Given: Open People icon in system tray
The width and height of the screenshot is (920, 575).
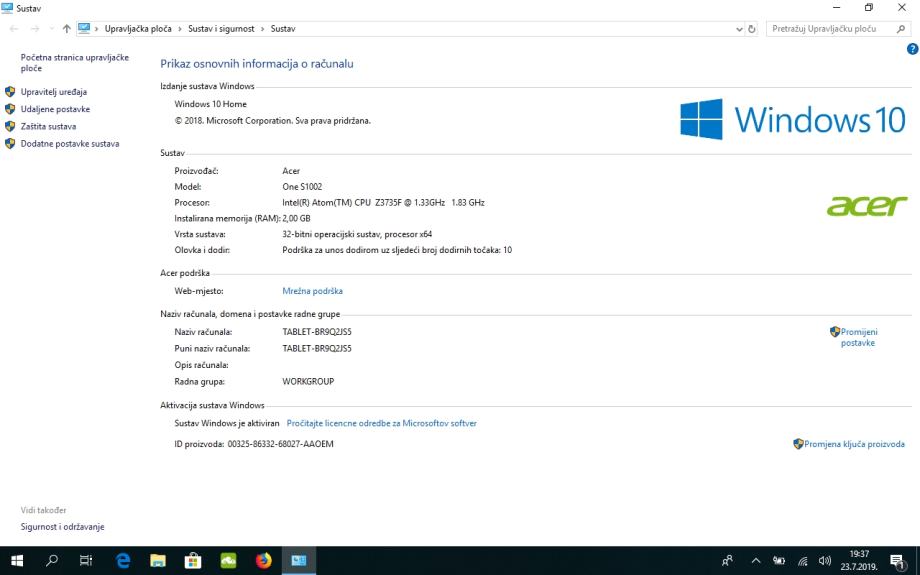Looking at the screenshot, I should click(728, 561).
